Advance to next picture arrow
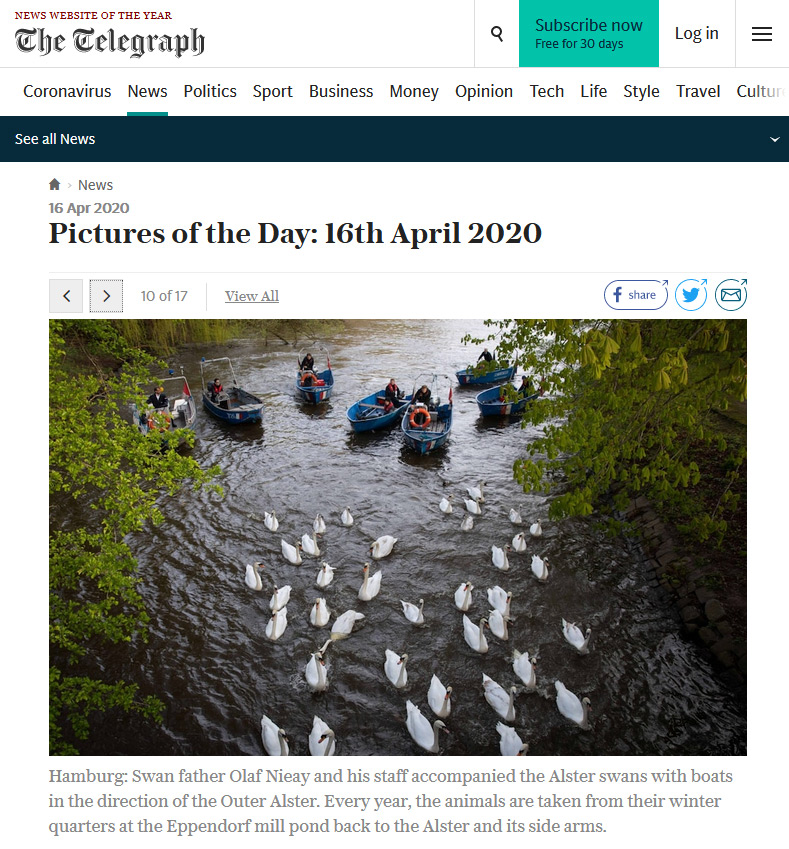 pyautogui.click(x=106, y=296)
